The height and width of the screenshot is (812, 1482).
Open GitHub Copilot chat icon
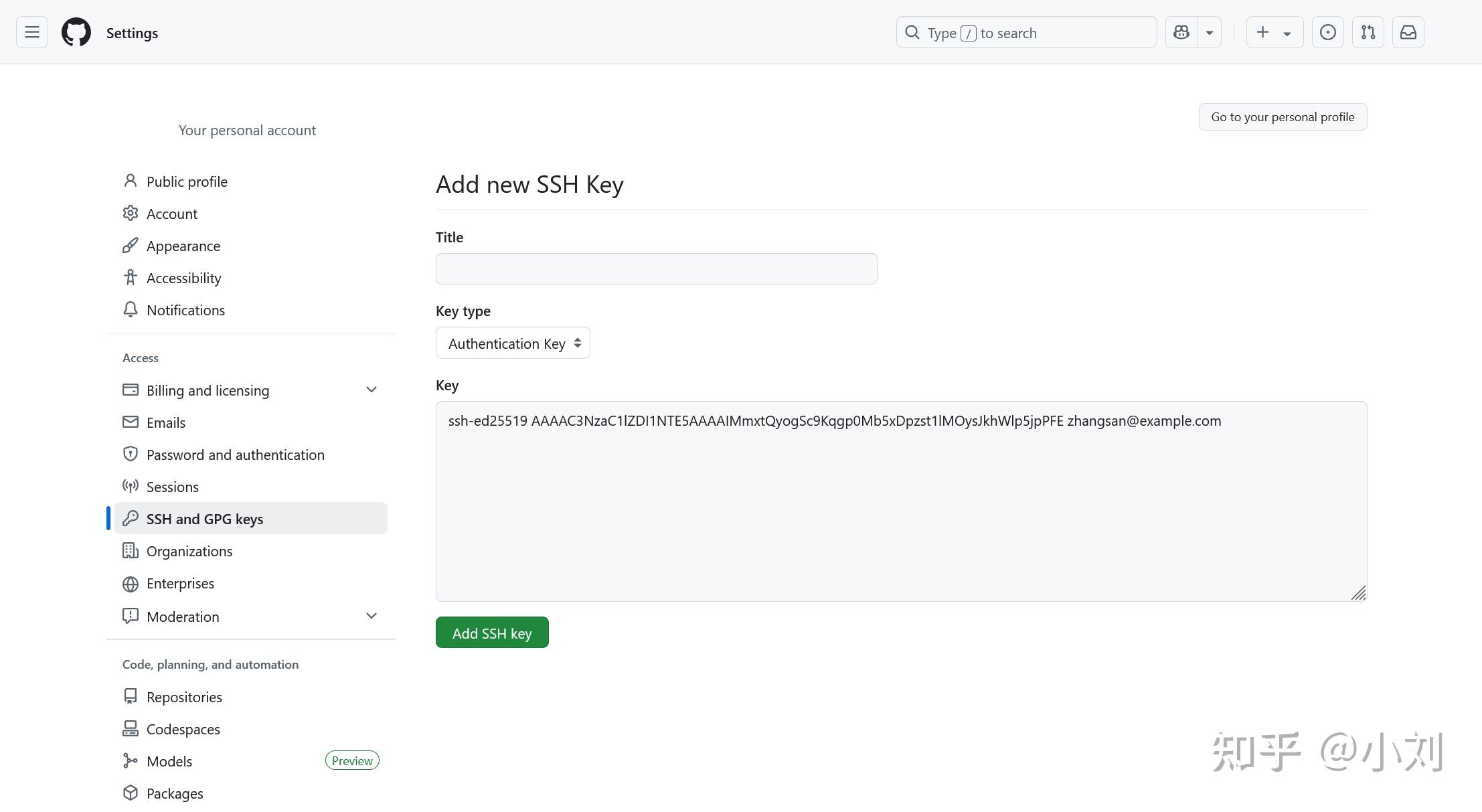point(1180,31)
